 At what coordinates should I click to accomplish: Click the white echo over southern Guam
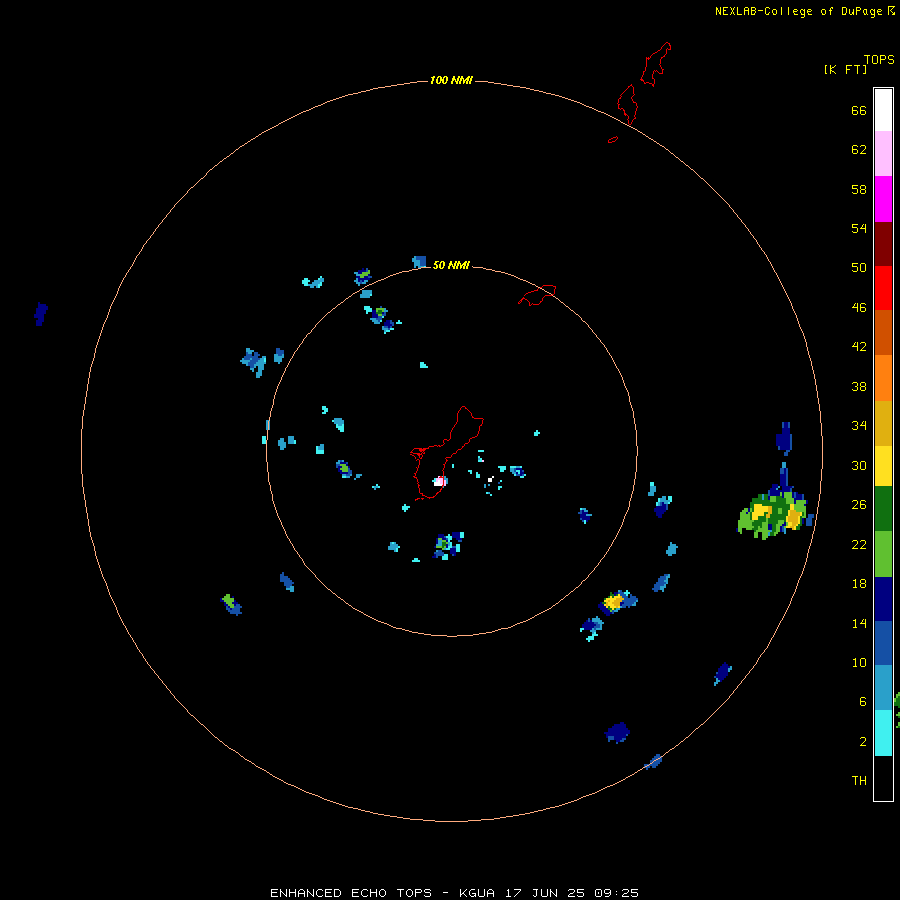click(440, 481)
